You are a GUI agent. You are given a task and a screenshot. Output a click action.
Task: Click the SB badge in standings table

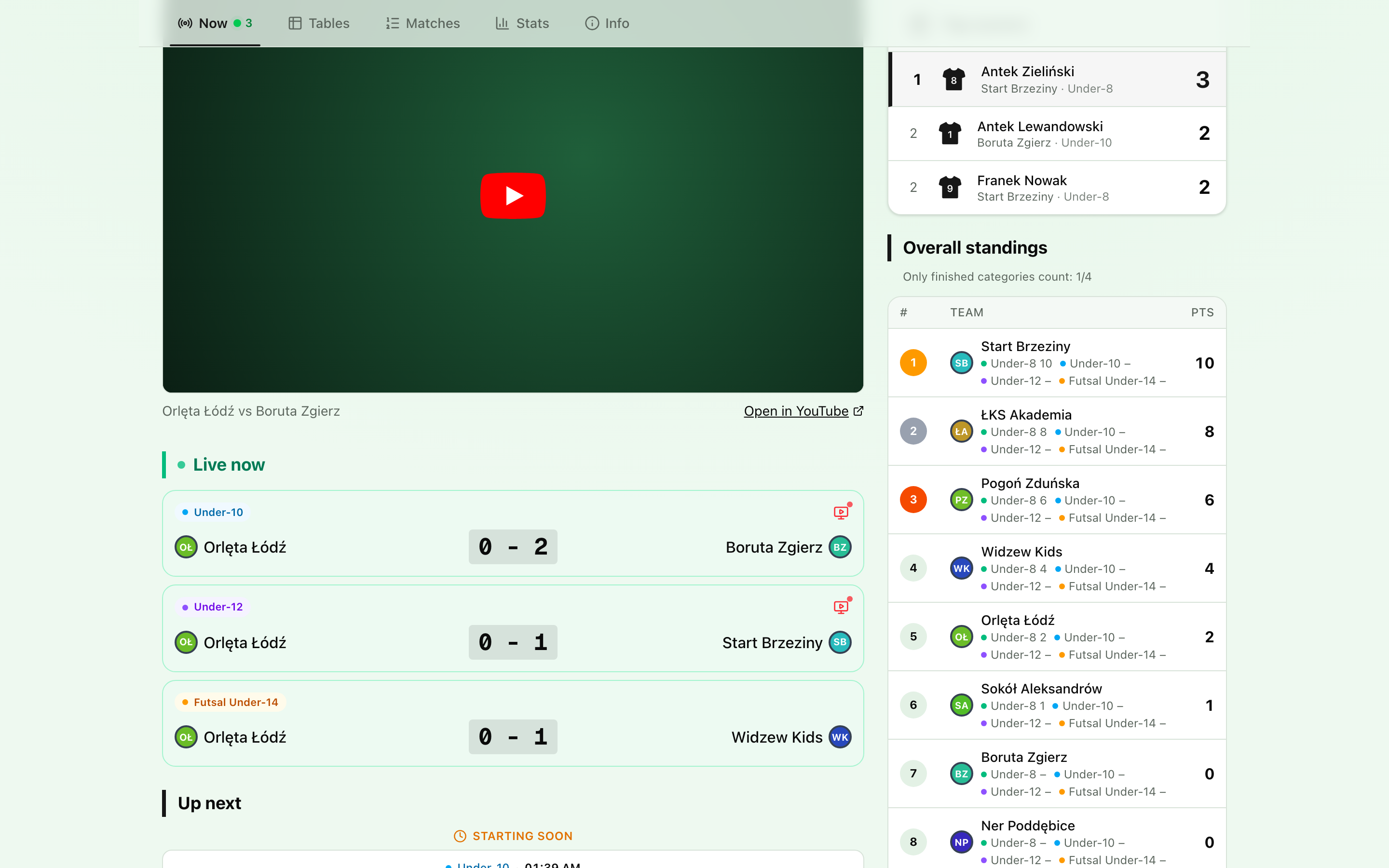(x=961, y=363)
